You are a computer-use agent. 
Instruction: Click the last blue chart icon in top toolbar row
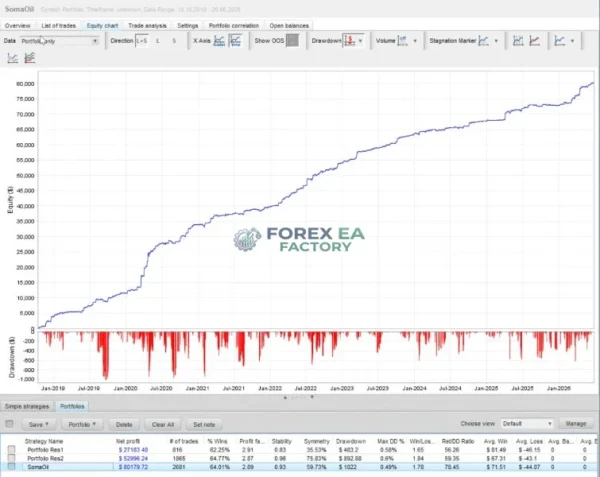(559, 41)
